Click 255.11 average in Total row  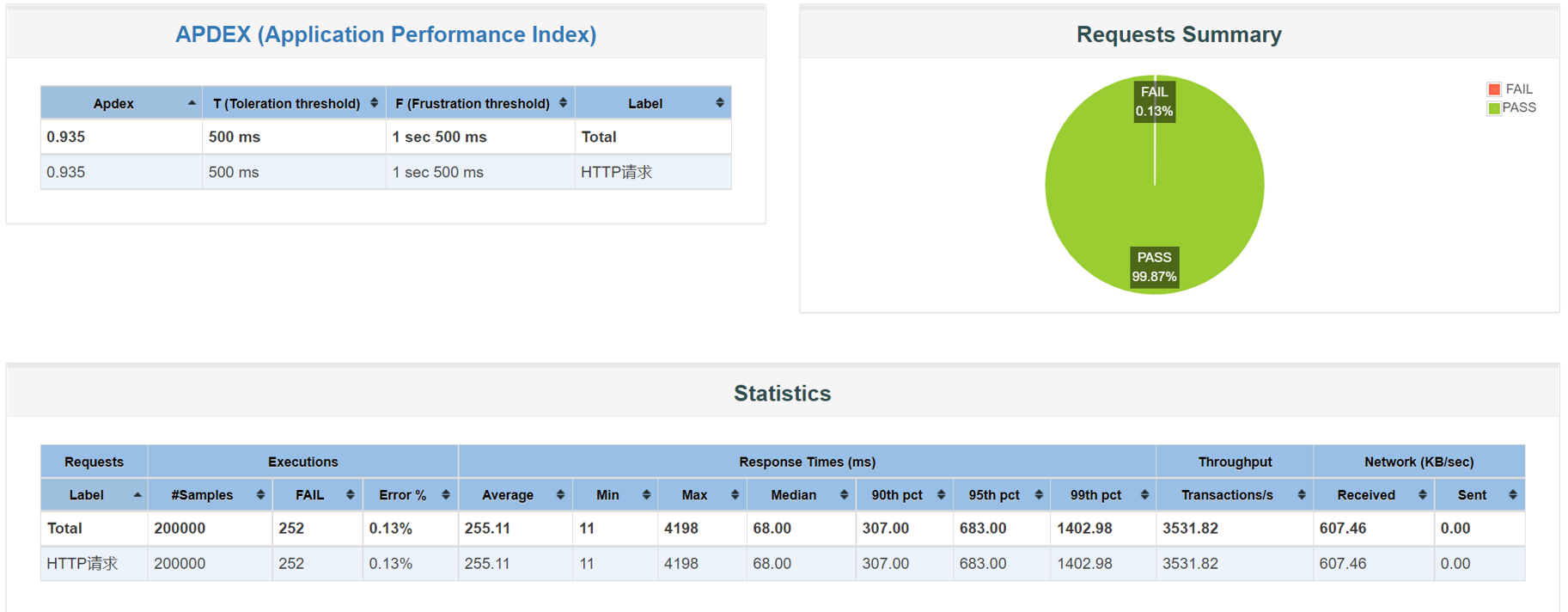coord(487,529)
